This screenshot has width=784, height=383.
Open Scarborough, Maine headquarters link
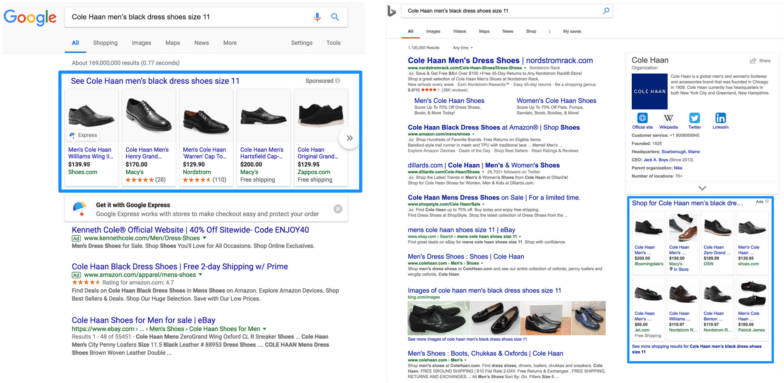pyautogui.click(x=679, y=152)
